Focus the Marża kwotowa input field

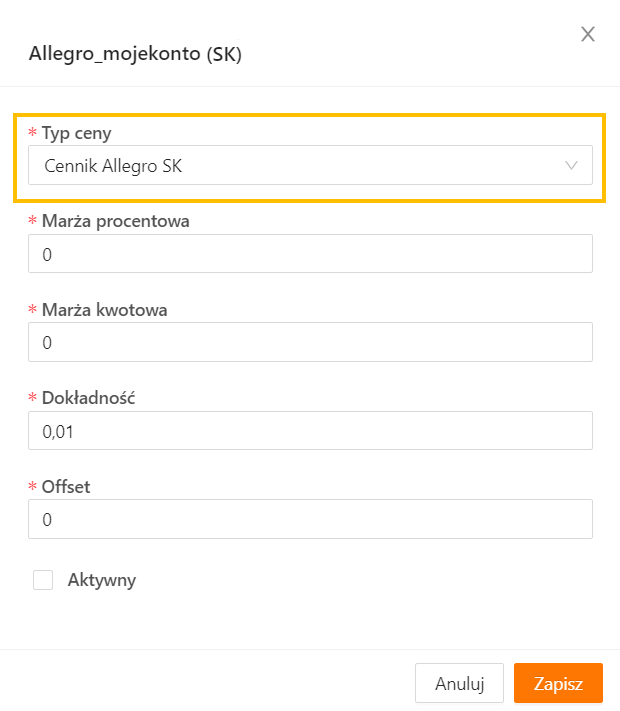pyautogui.click(x=310, y=342)
